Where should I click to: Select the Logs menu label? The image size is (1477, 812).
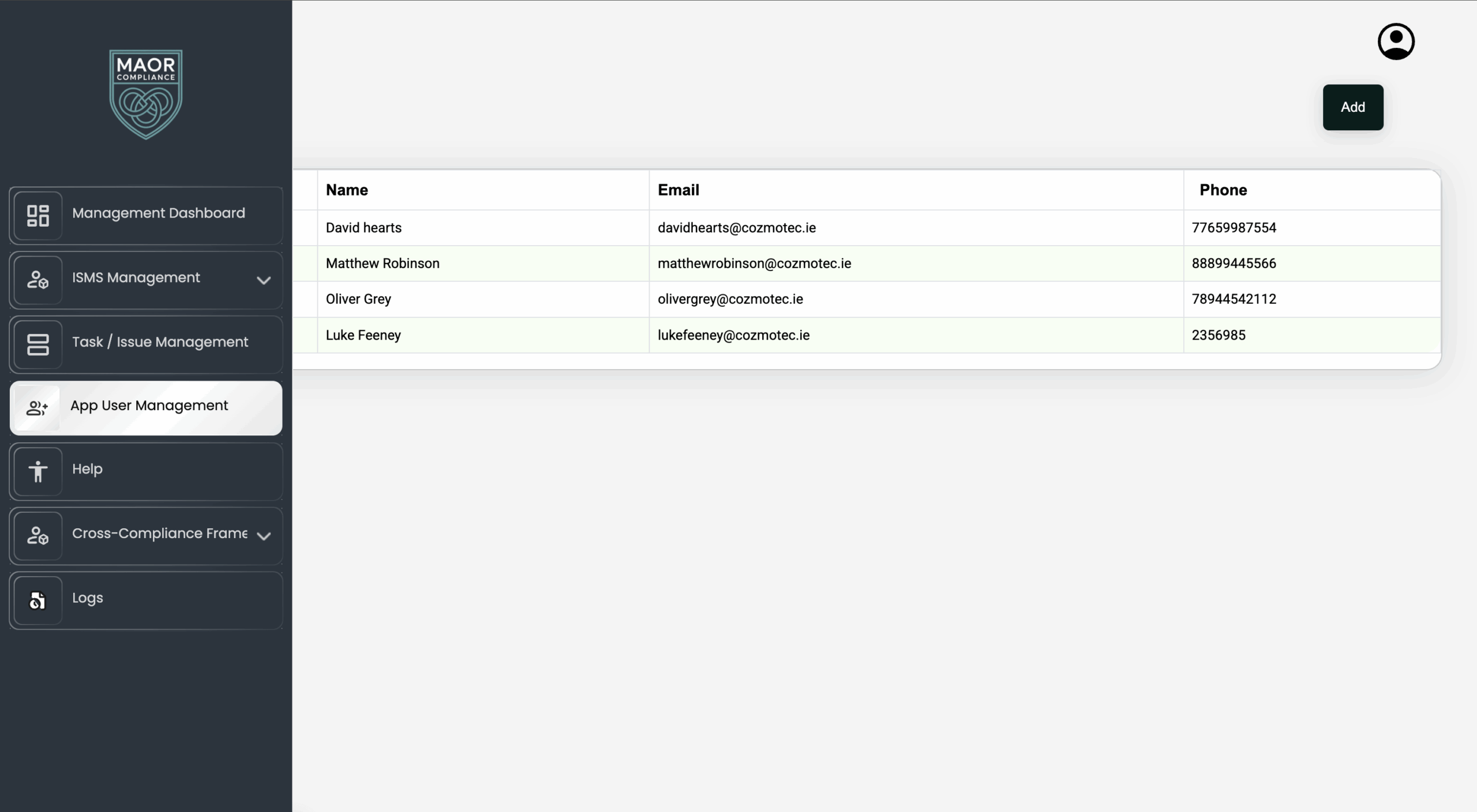88,598
